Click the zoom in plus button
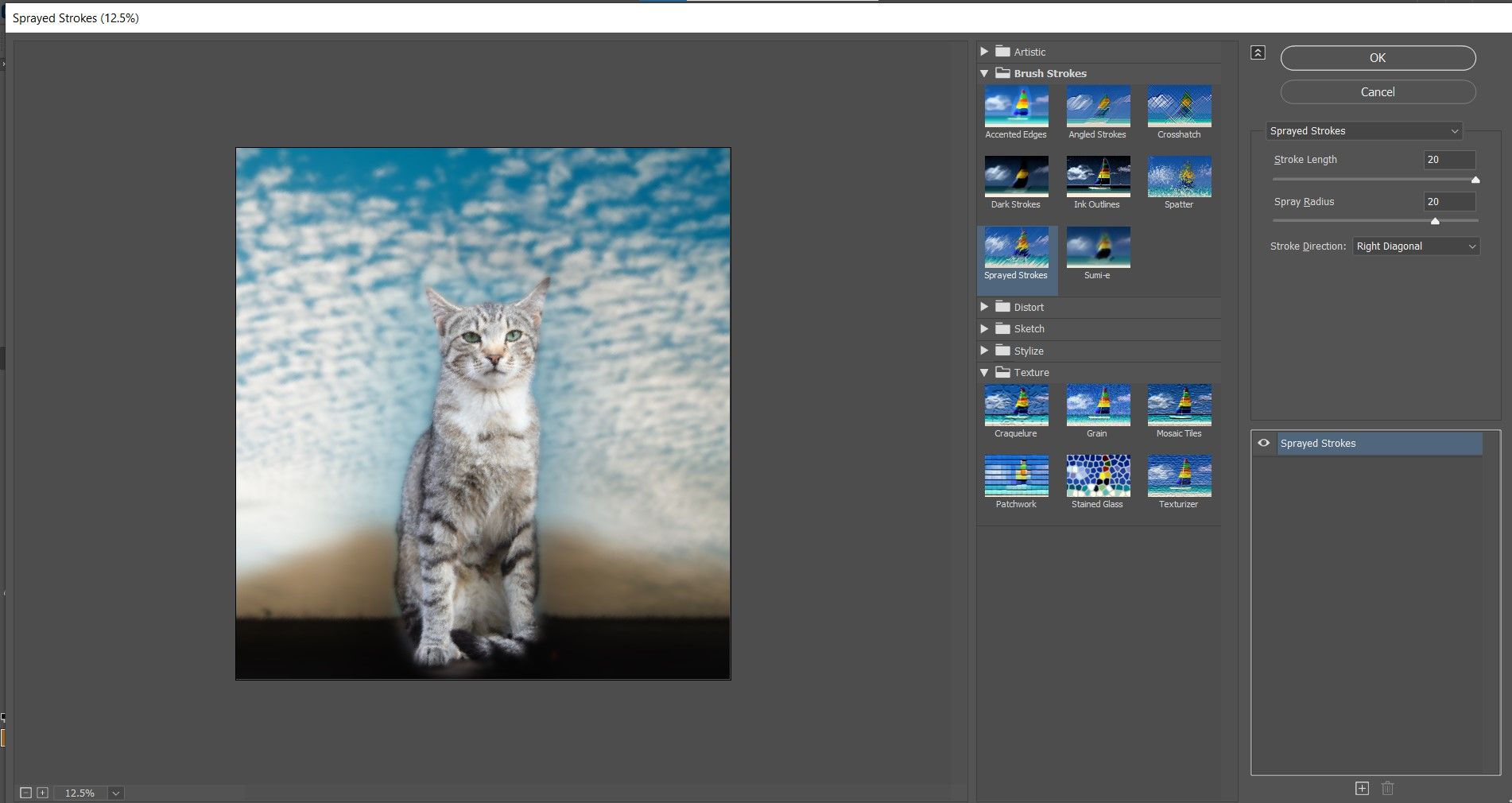Screen dimensions: 1512x803 click(x=43, y=793)
